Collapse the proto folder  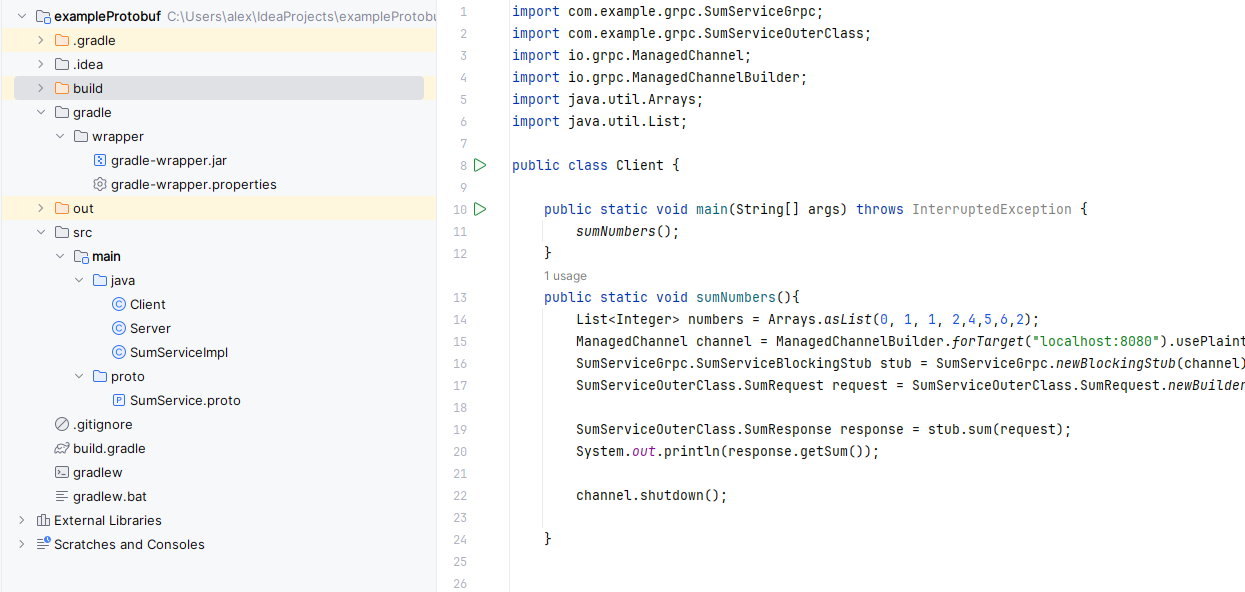(79, 377)
